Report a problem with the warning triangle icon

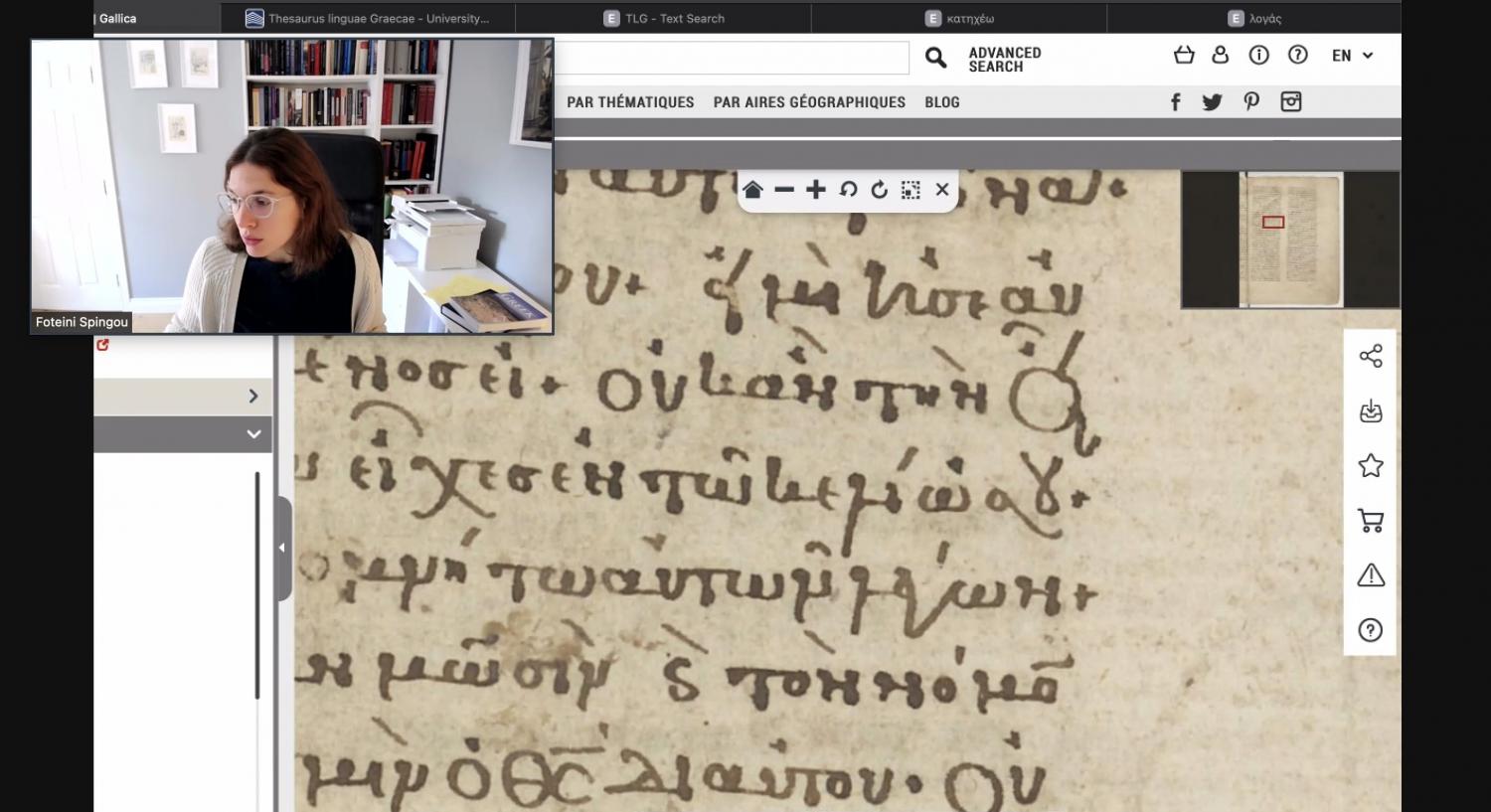(x=1371, y=574)
